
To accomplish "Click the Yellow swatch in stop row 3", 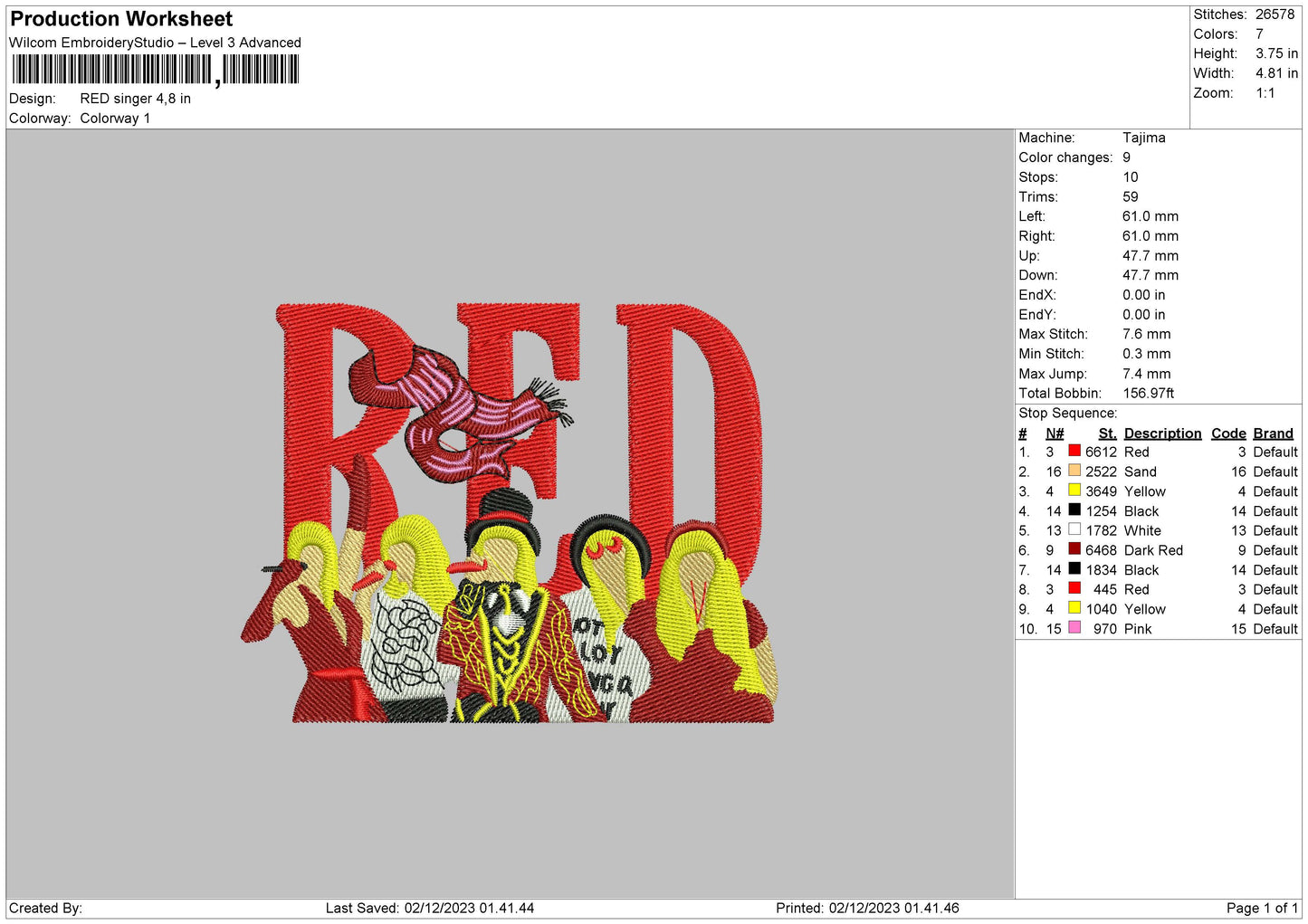I will [1074, 491].
